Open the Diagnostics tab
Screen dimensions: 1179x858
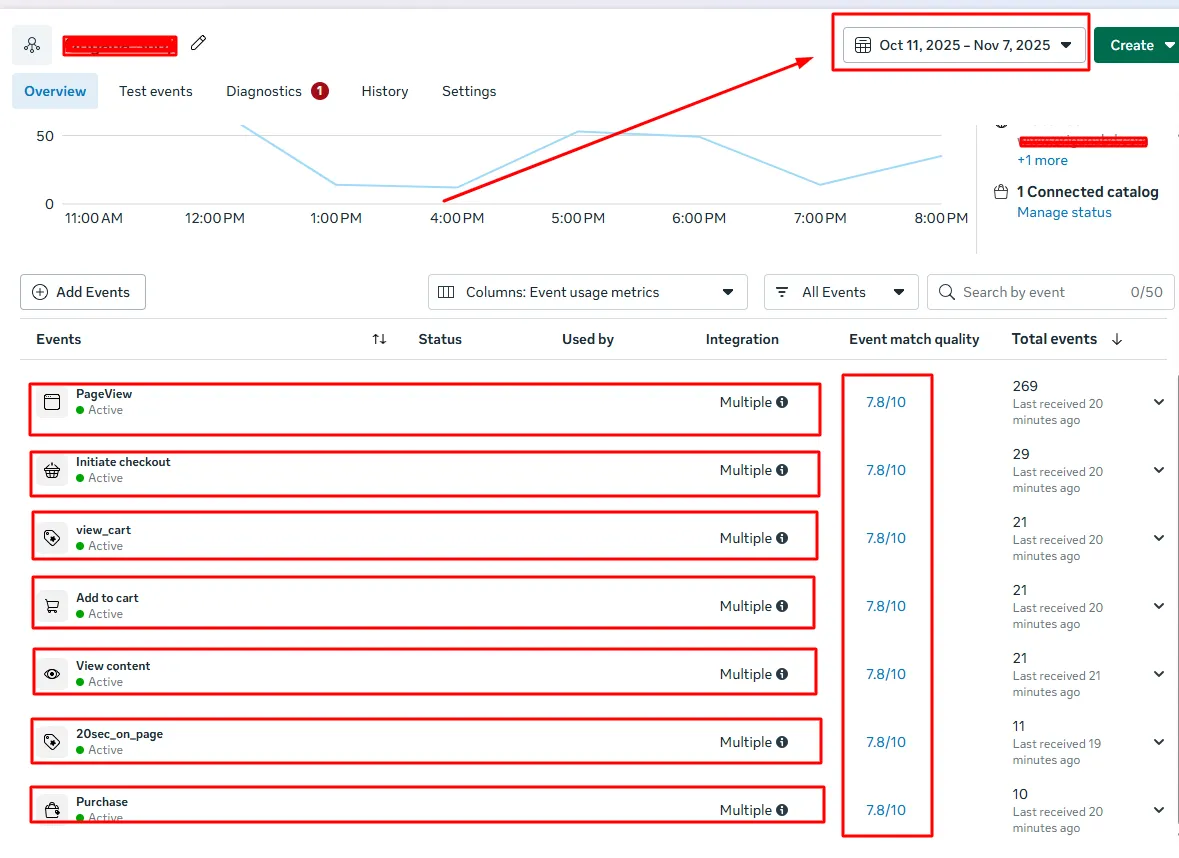[264, 91]
